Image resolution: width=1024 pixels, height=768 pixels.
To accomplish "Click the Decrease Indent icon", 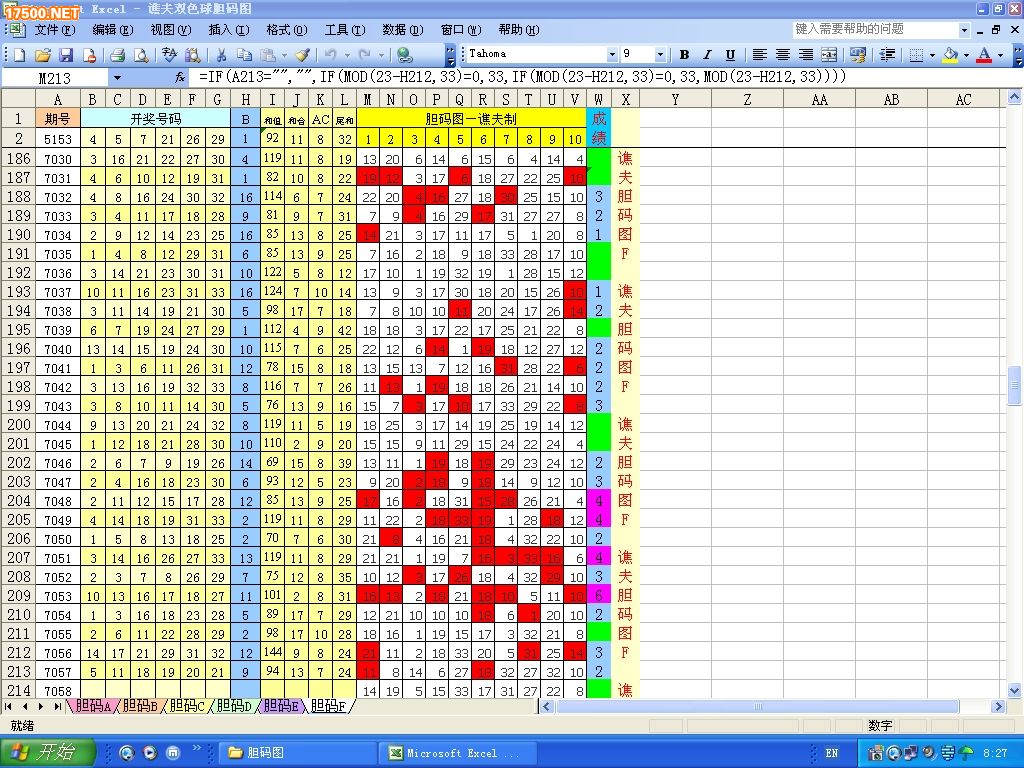I will coord(887,55).
